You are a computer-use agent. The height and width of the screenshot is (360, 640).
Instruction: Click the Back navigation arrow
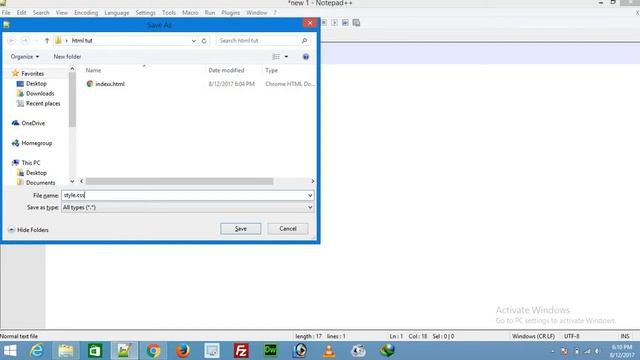tap(11, 40)
